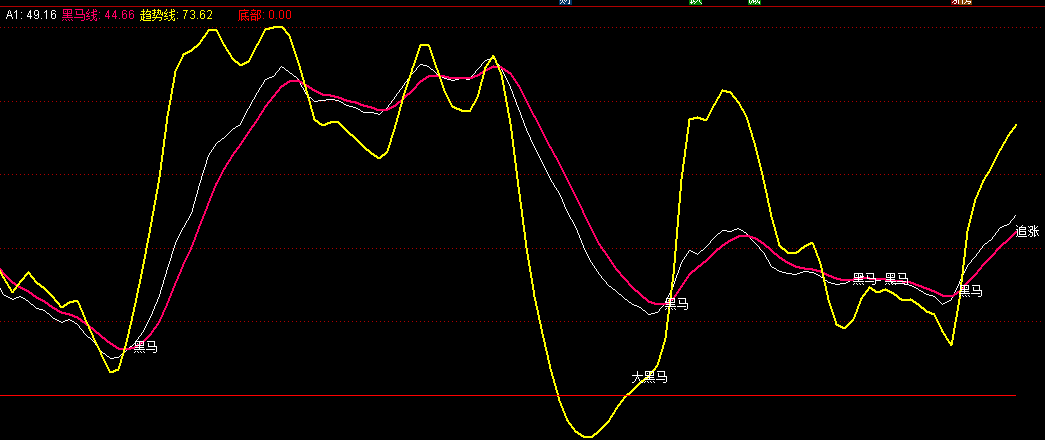This screenshot has height=440, width=1045.
Task: Click the leftmost 黑马 signal label
Action: tap(146, 347)
